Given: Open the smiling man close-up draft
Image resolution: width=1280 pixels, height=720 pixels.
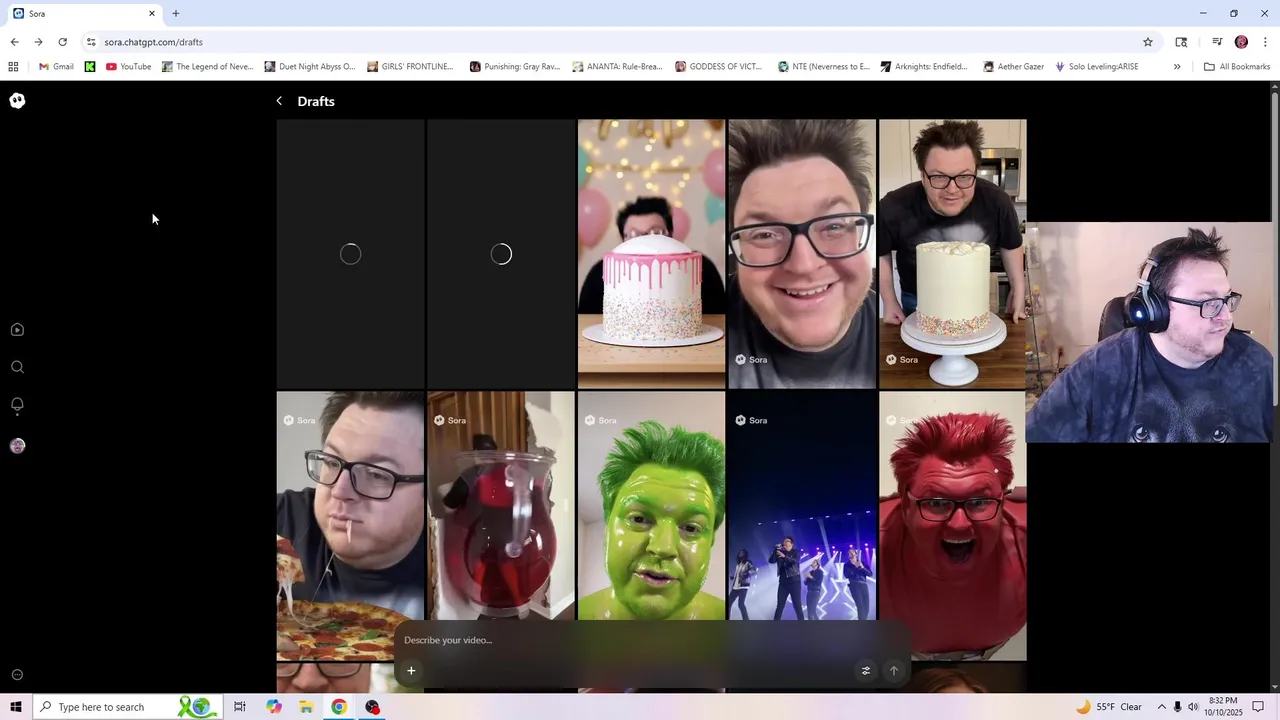Looking at the screenshot, I should 802,254.
